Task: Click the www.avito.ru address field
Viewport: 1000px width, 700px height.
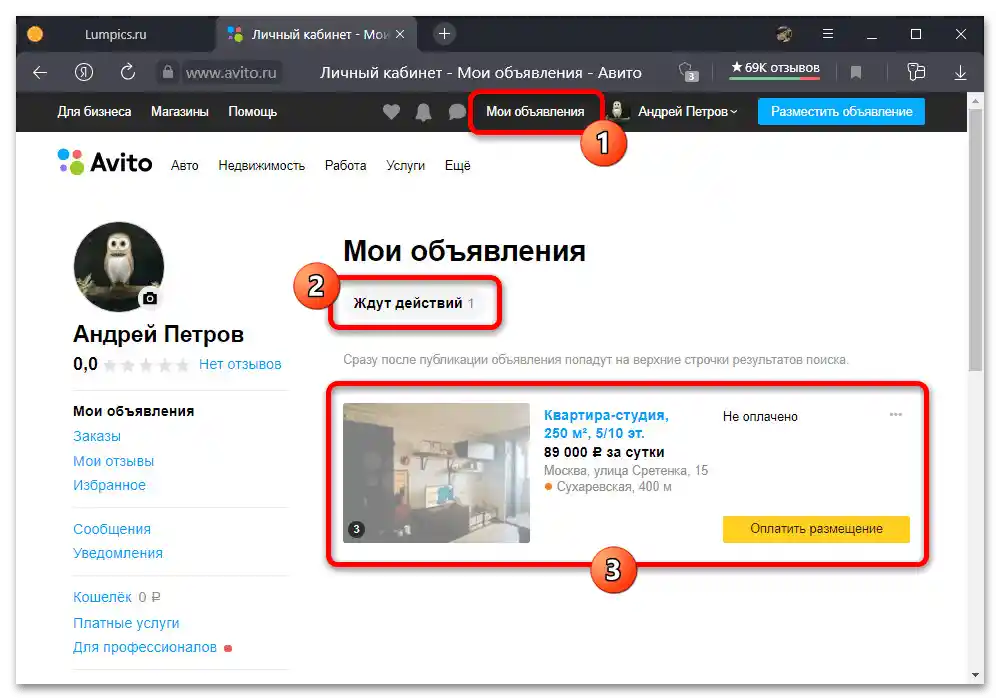Action: click(231, 73)
